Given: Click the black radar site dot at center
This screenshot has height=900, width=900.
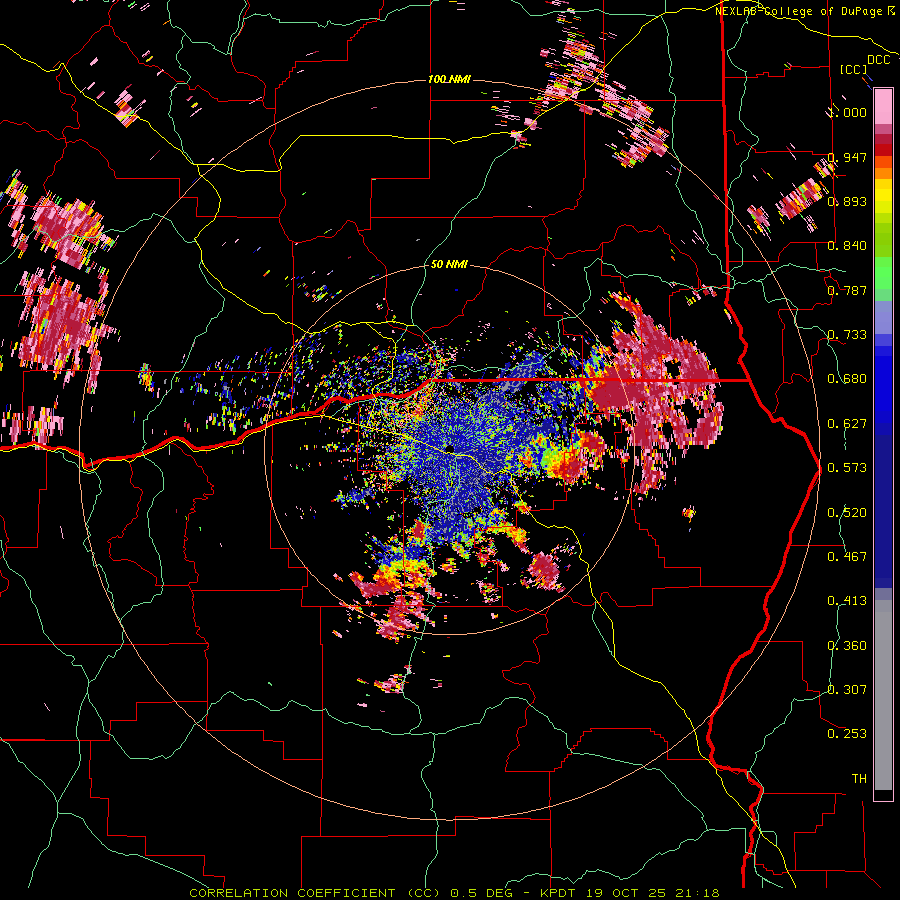Looking at the screenshot, I should pyautogui.click(x=449, y=448).
